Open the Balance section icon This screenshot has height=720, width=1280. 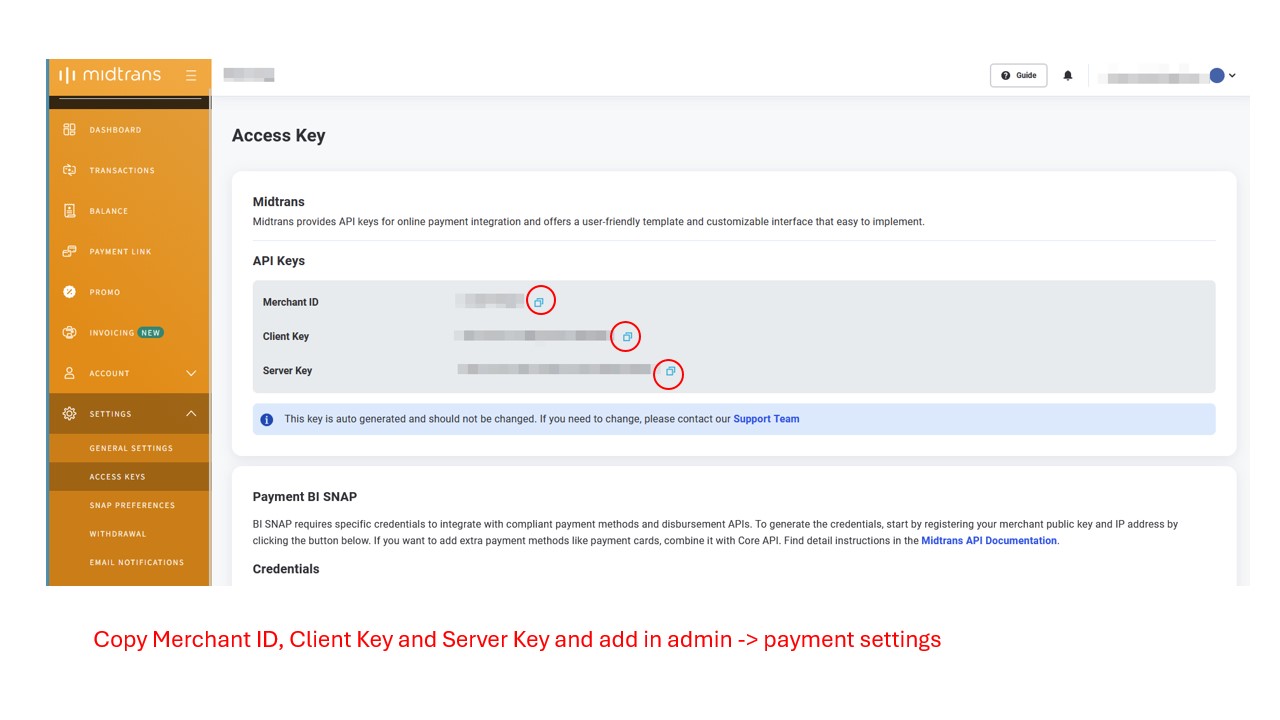tap(68, 211)
